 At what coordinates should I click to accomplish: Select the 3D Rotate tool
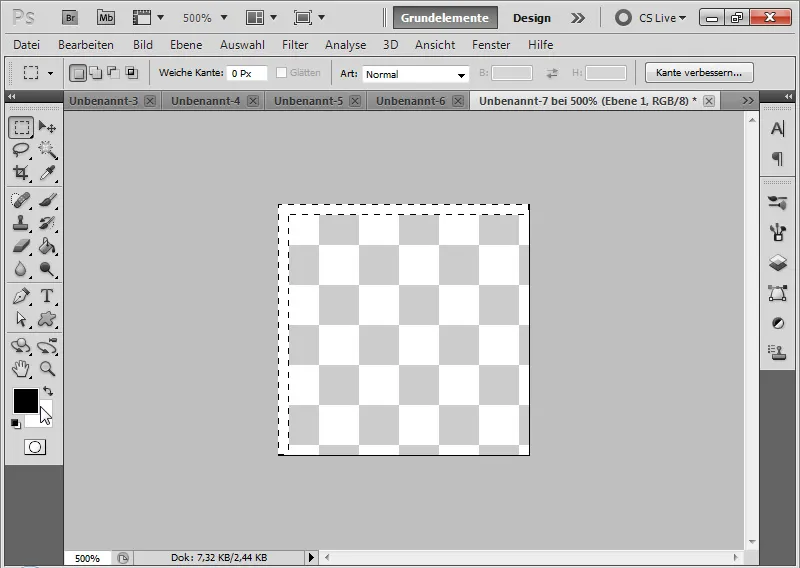tap(21, 346)
